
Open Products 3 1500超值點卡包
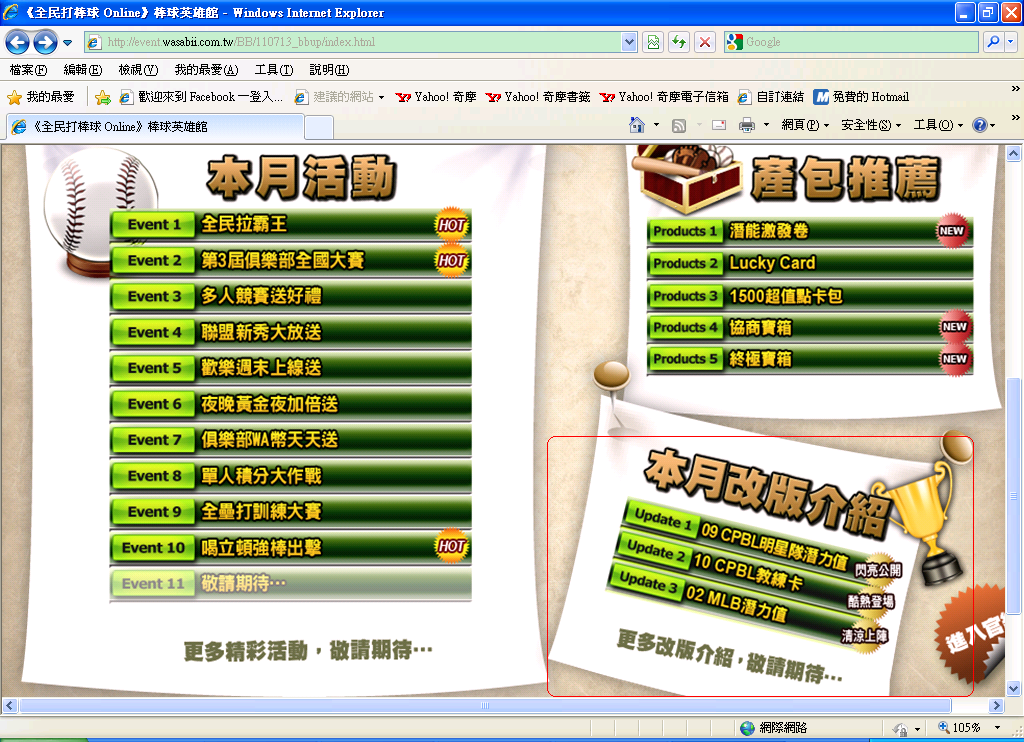click(x=810, y=296)
